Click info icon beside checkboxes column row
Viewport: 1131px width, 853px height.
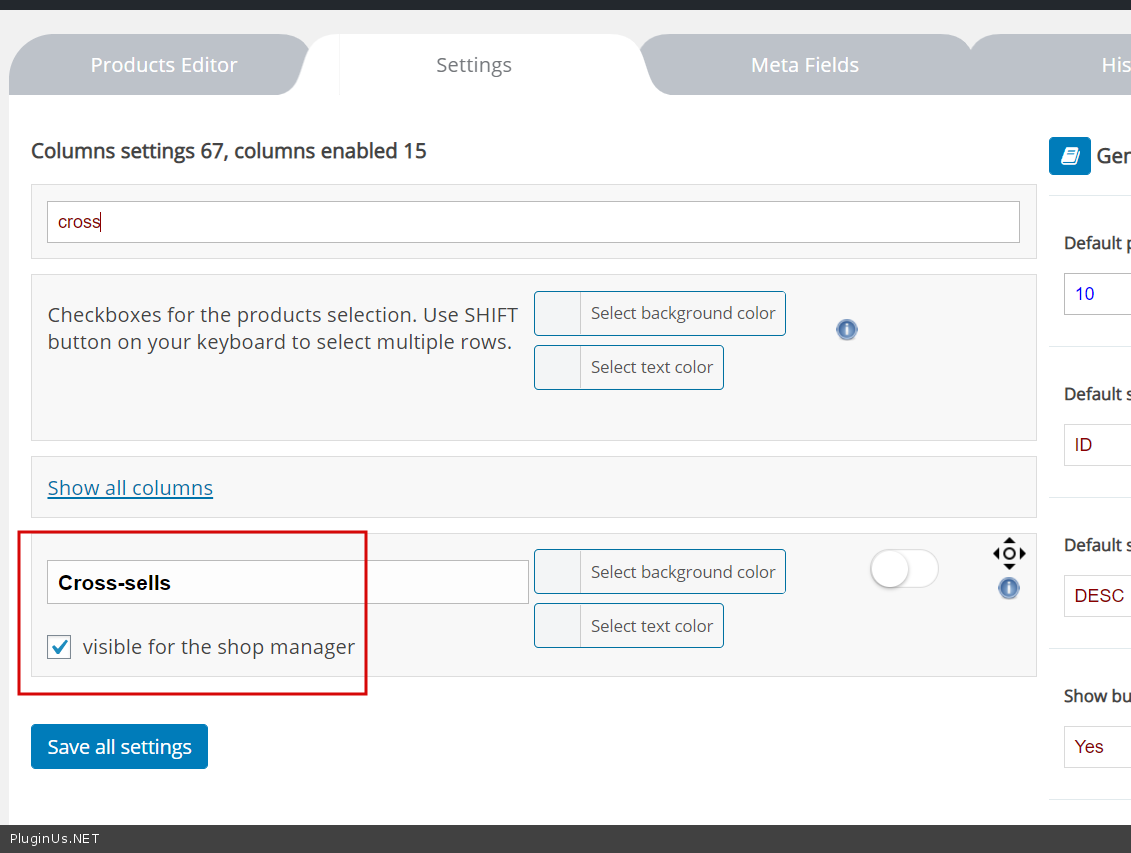pos(847,329)
